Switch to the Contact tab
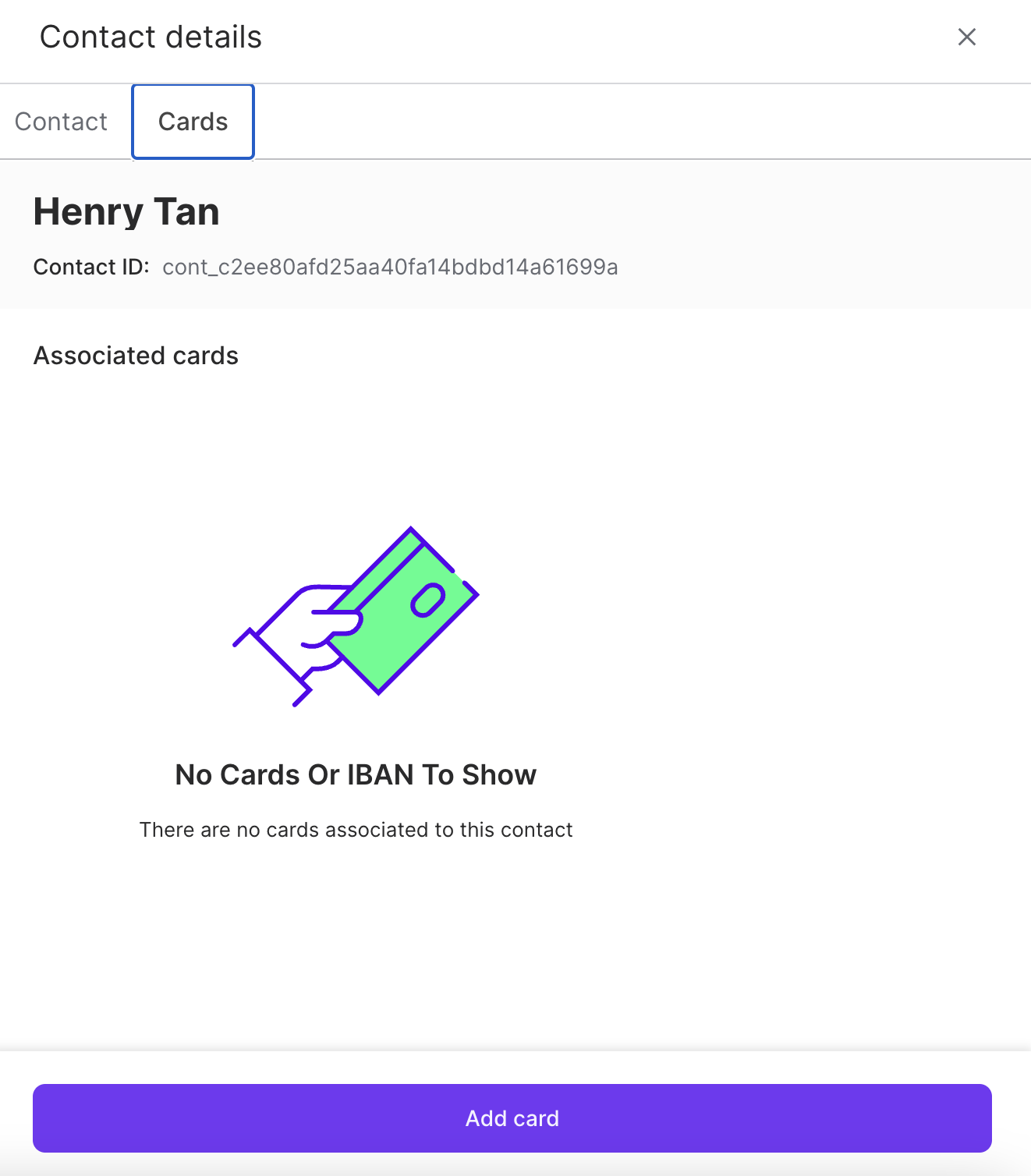This screenshot has width=1031, height=1176. [x=61, y=122]
